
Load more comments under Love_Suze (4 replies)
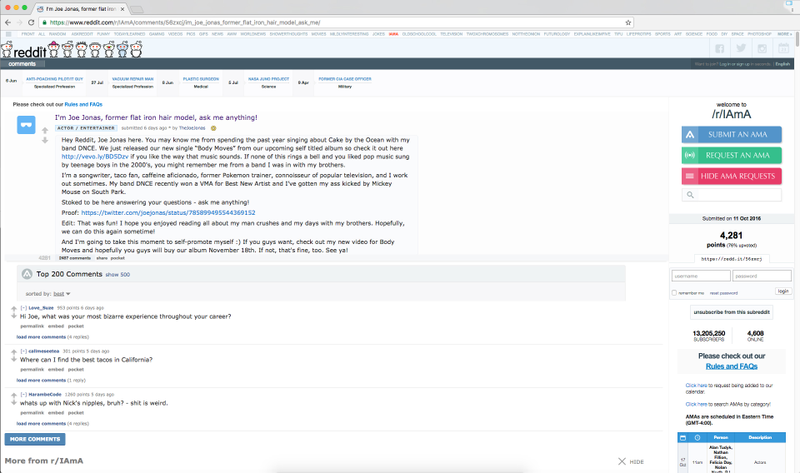click(41, 337)
